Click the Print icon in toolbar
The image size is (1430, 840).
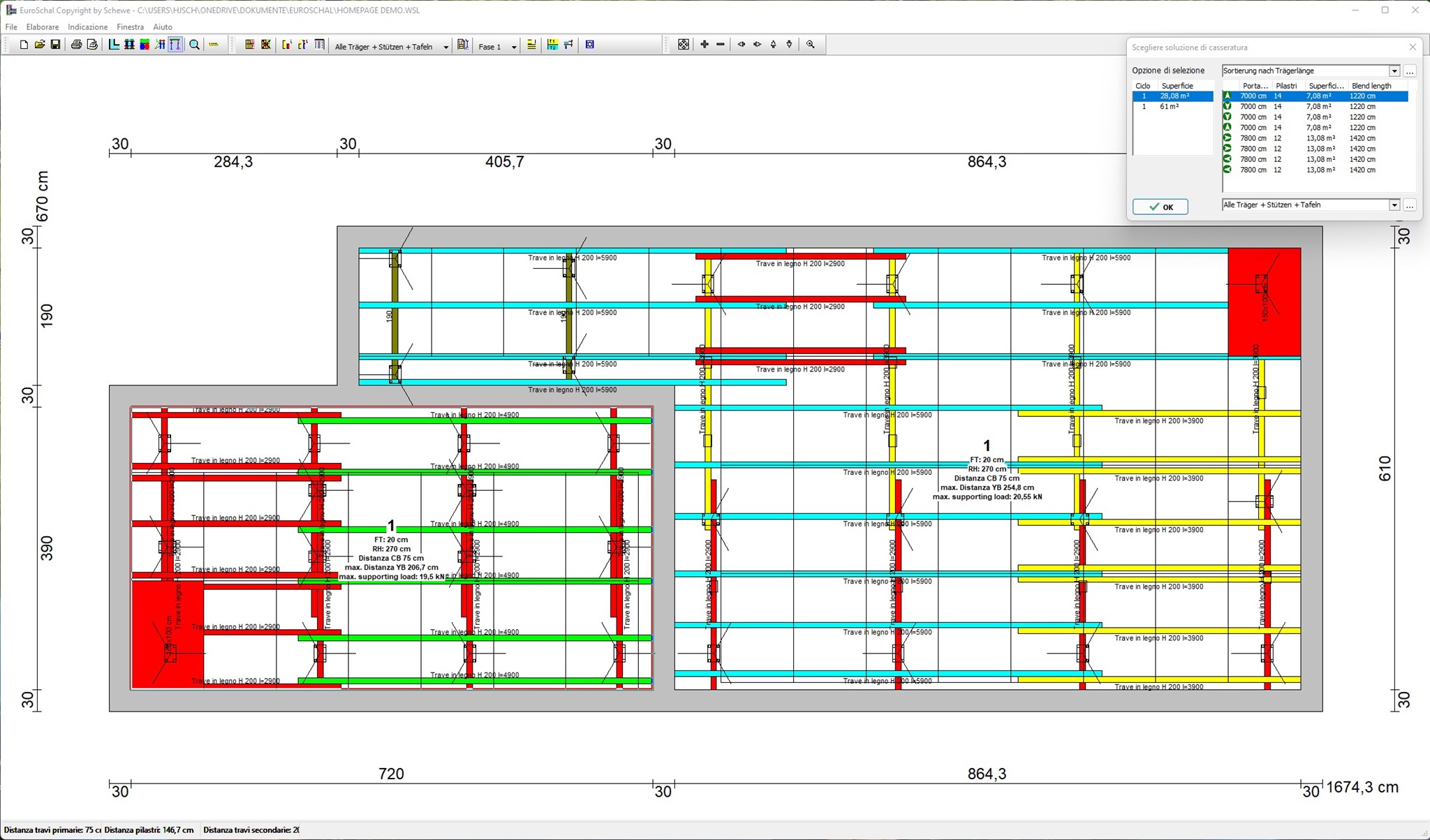pos(76,45)
